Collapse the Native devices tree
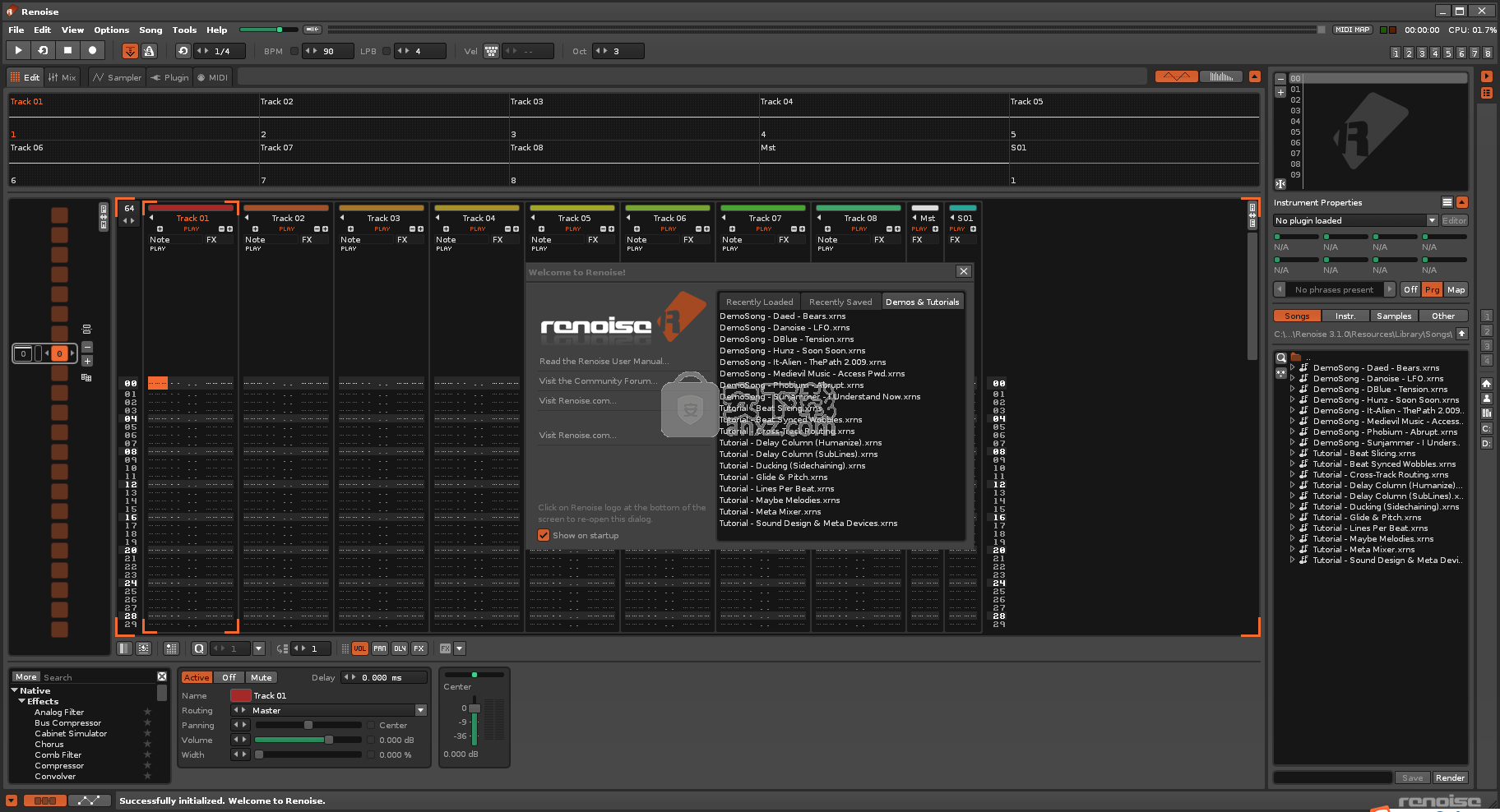 pos(15,690)
